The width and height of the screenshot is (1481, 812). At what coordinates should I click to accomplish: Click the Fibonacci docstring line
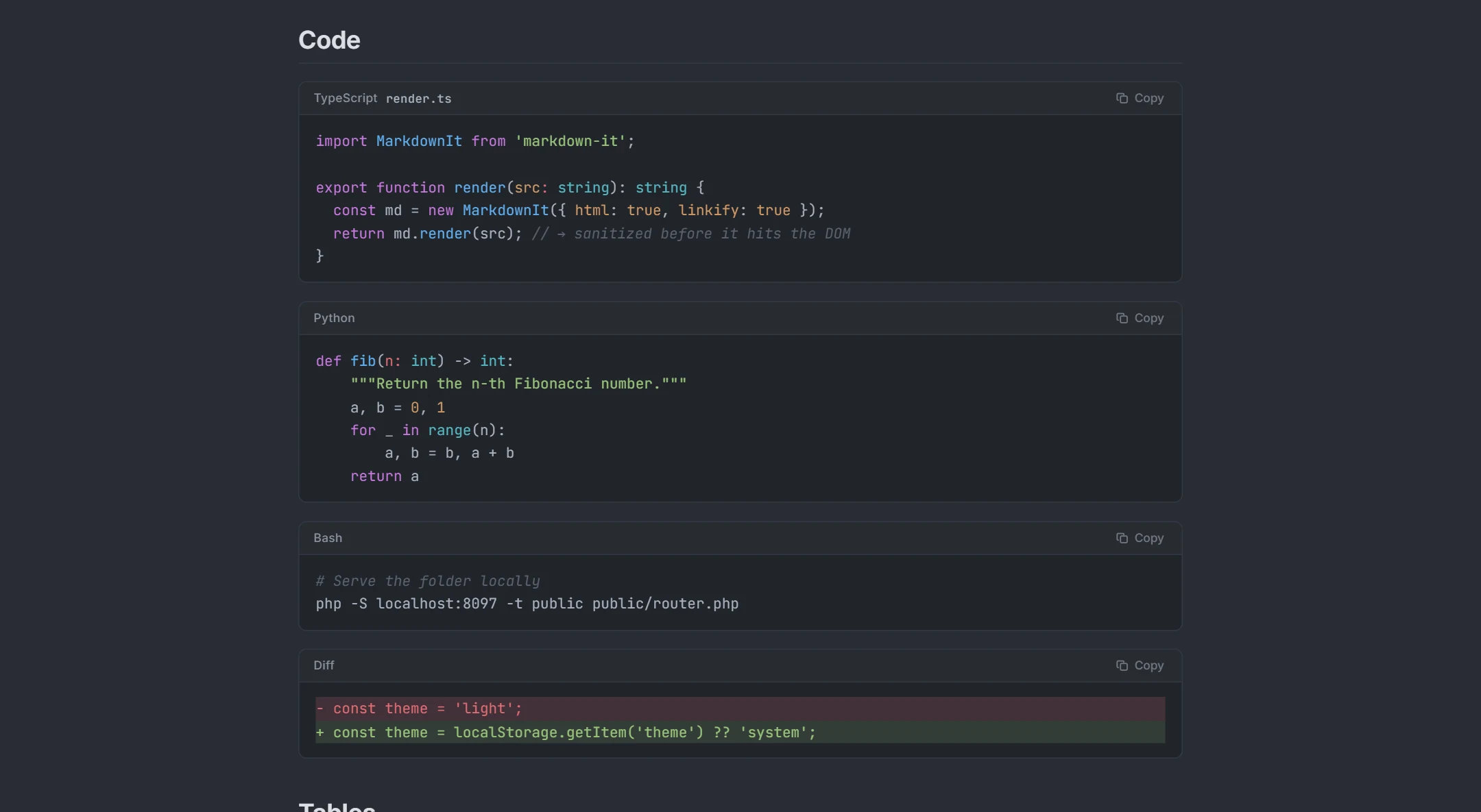click(x=518, y=384)
